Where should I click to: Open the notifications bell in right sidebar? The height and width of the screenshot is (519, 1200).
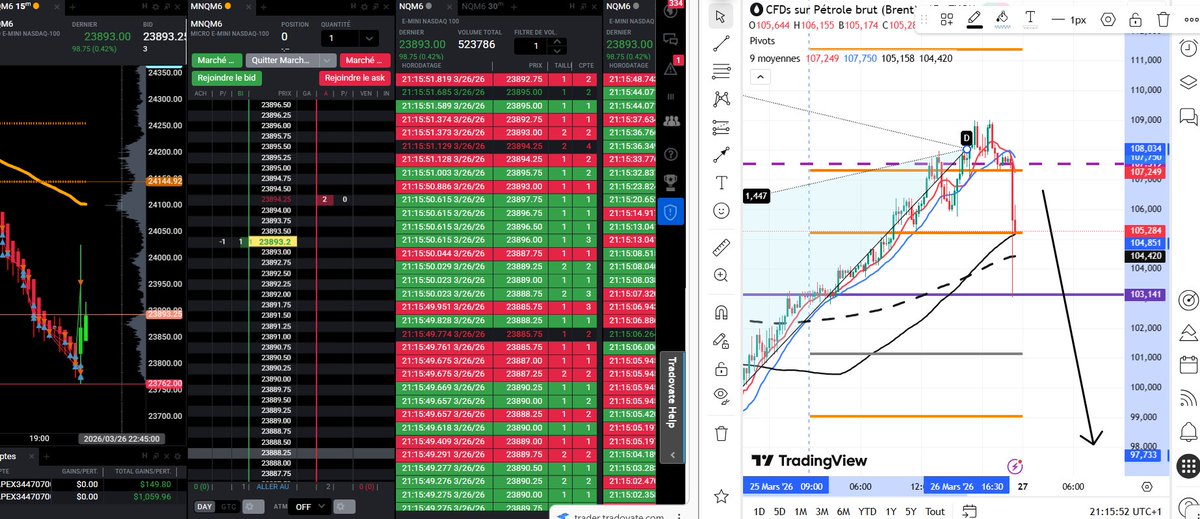click(1188, 432)
